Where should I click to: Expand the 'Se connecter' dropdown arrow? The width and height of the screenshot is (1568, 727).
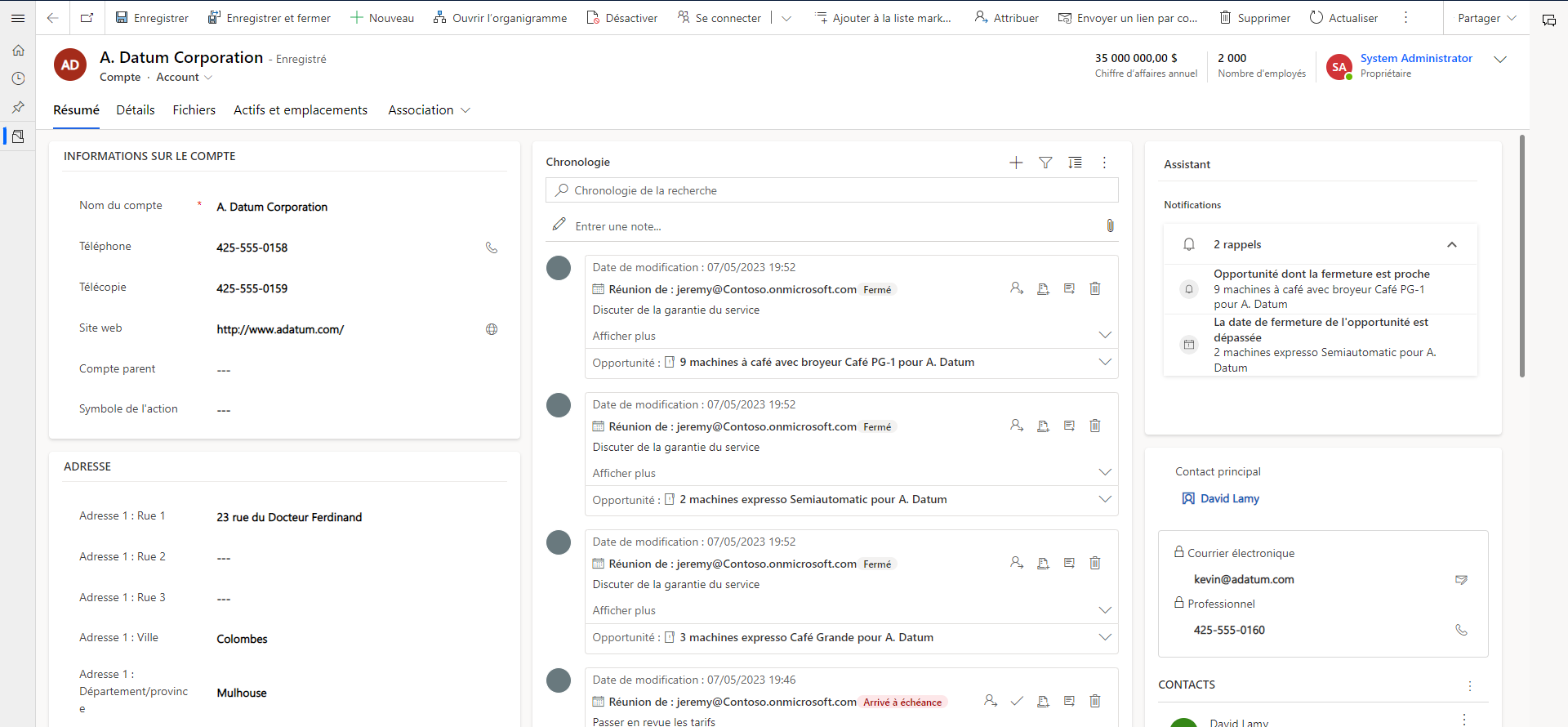786,18
